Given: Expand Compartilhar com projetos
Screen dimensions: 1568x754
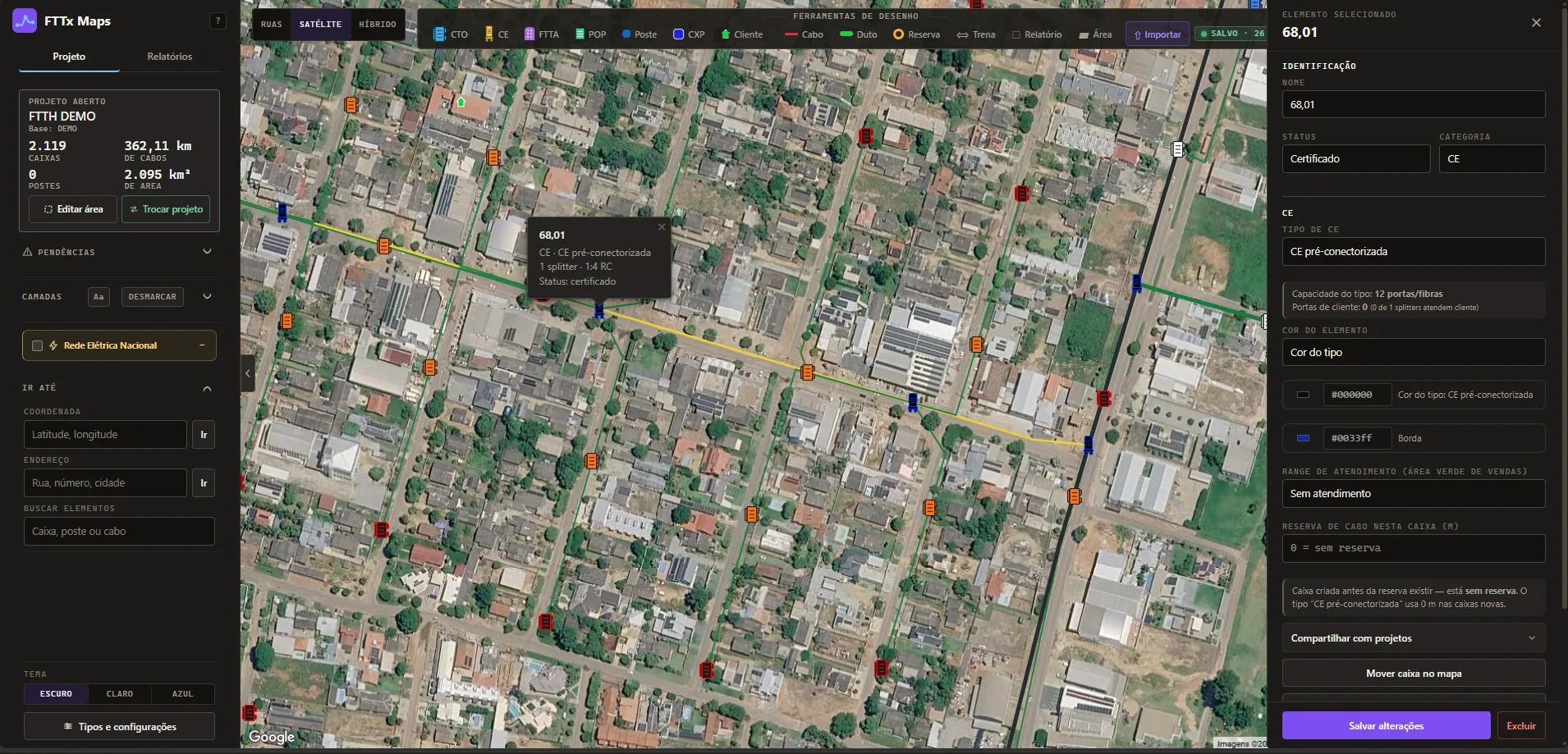Looking at the screenshot, I should (1414, 638).
